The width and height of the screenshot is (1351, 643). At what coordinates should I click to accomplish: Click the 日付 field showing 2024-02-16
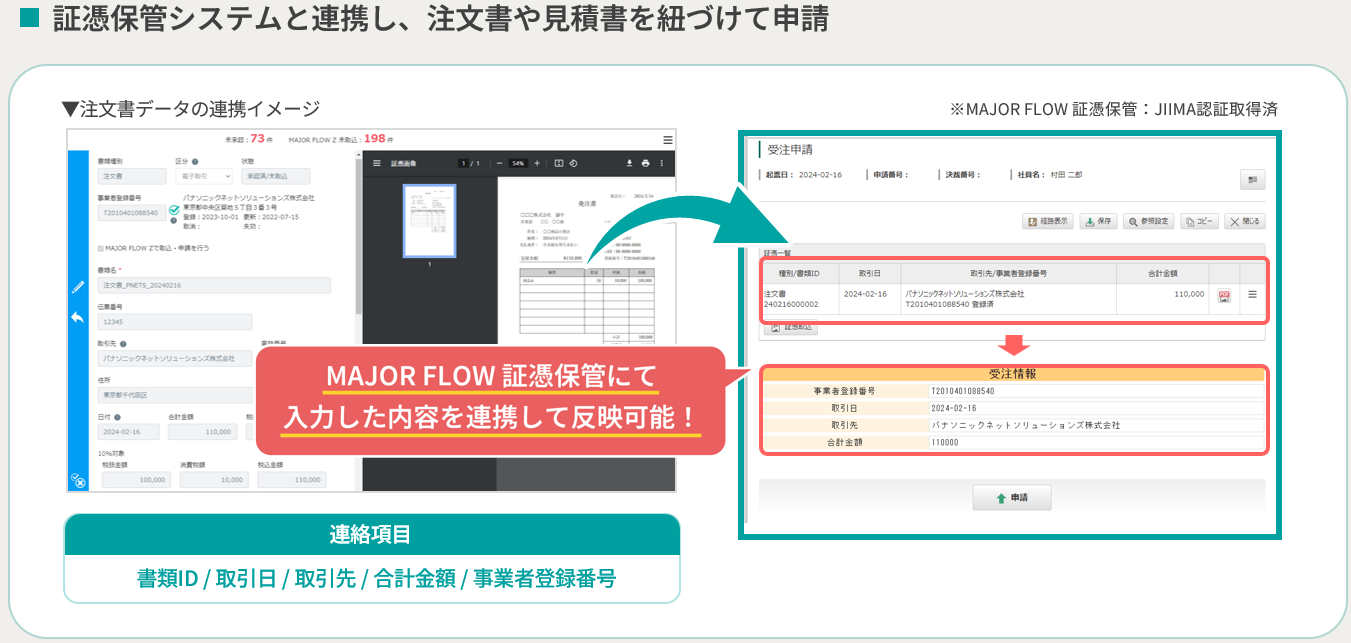(x=127, y=432)
